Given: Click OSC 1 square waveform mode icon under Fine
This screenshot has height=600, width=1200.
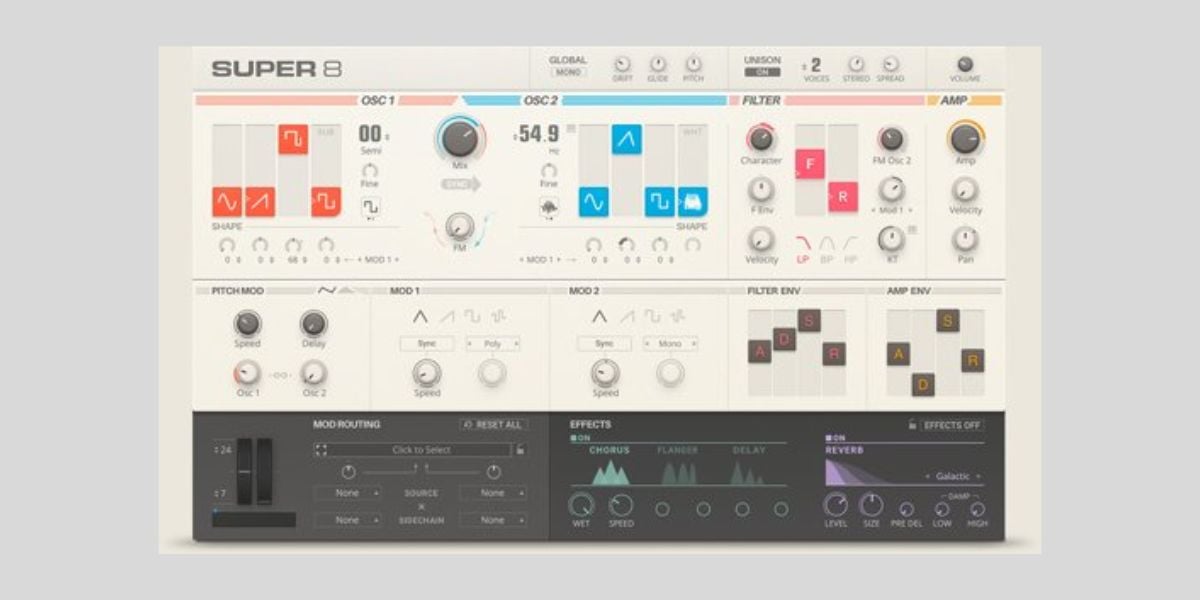Looking at the screenshot, I should point(370,207).
